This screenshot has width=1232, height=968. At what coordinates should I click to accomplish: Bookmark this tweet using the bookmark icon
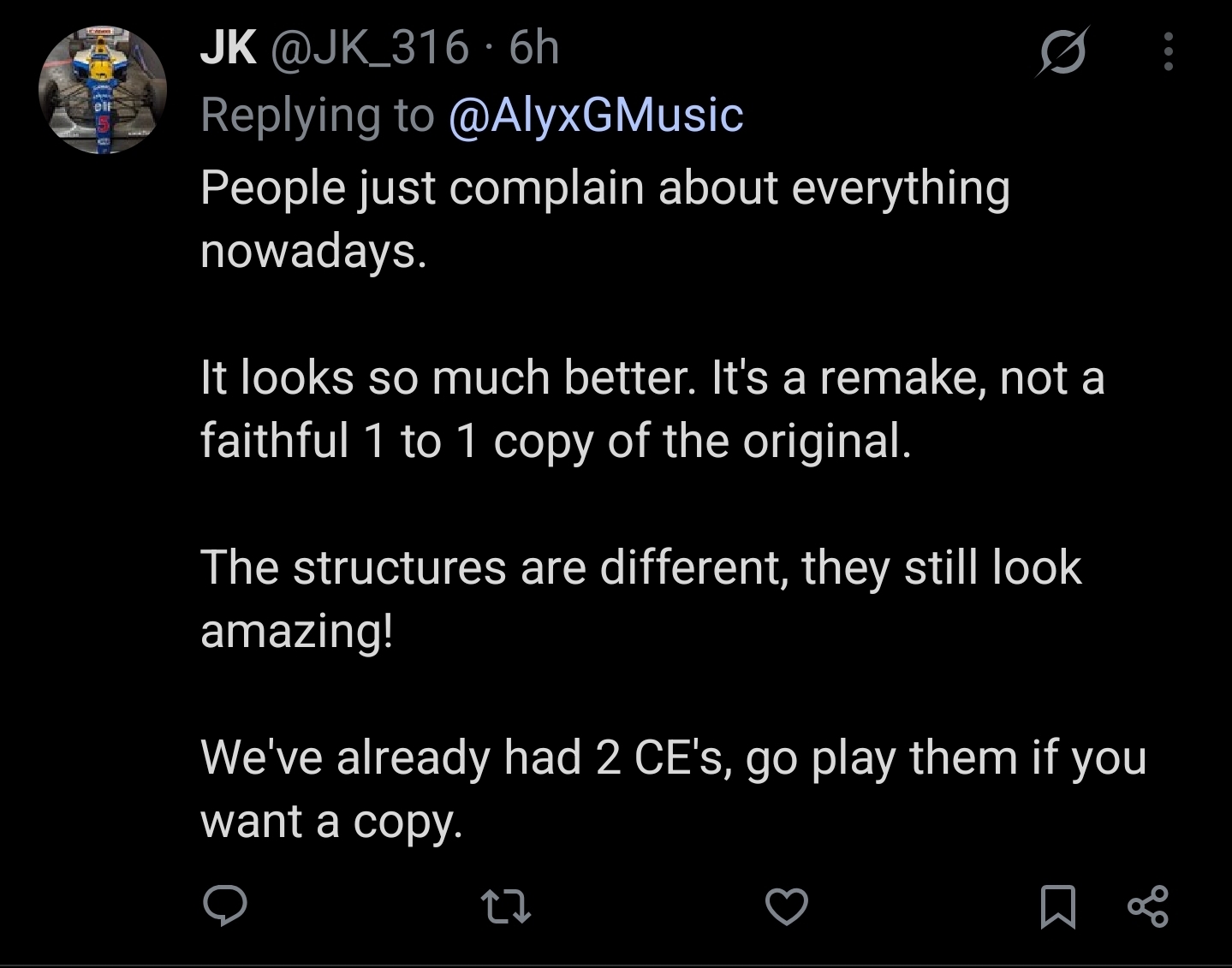point(1058,907)
